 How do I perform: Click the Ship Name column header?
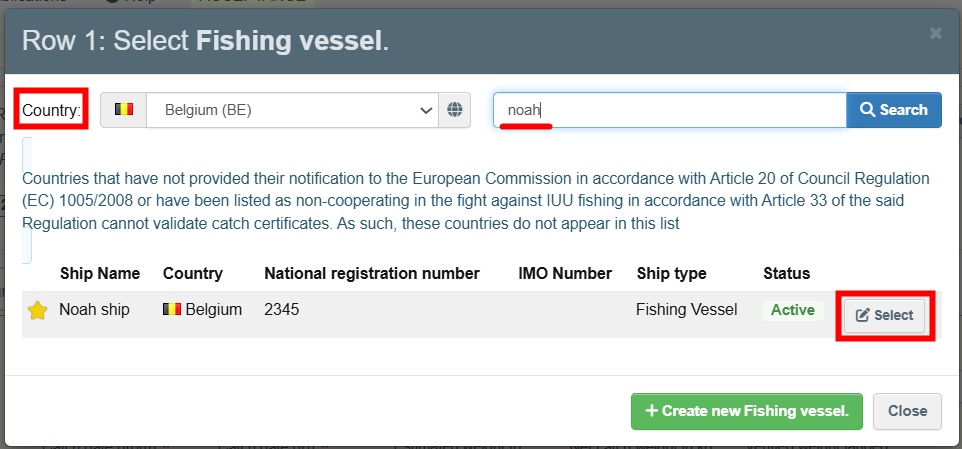click(x=100, y=273)
